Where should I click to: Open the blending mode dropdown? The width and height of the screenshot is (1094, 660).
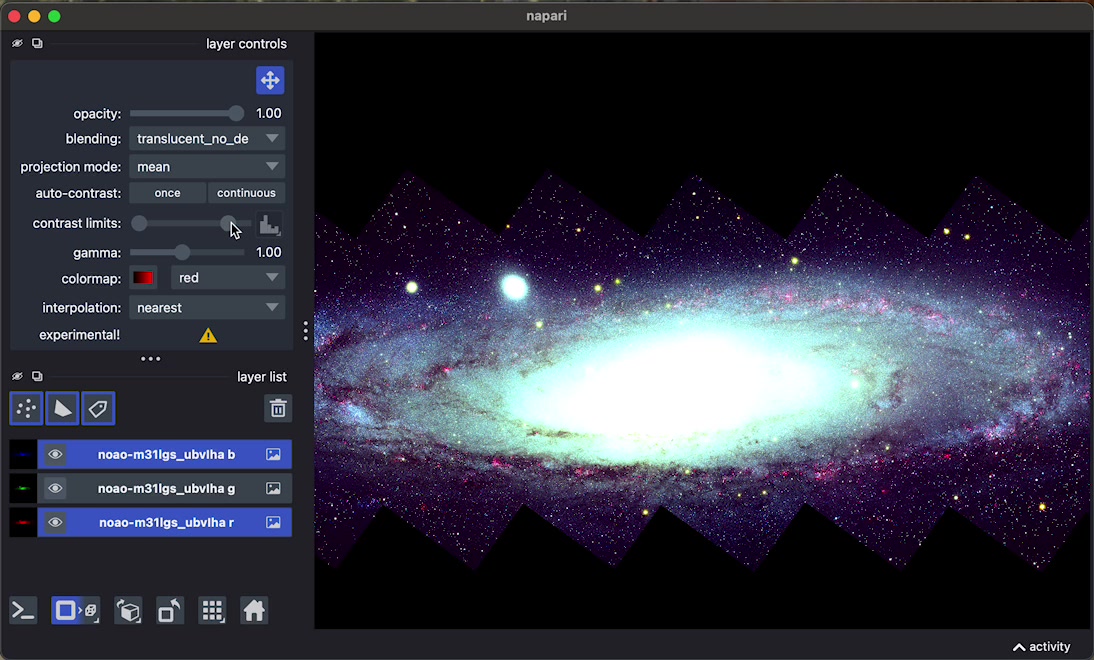tap(207, 139)
